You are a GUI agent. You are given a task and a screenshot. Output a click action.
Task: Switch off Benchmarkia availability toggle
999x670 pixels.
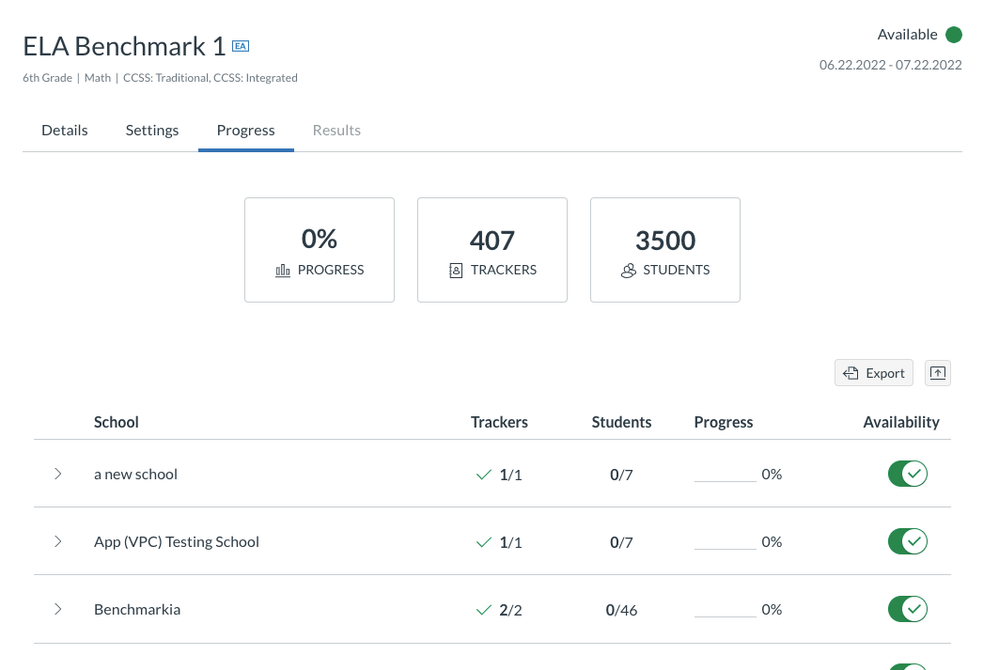point(907,609)
